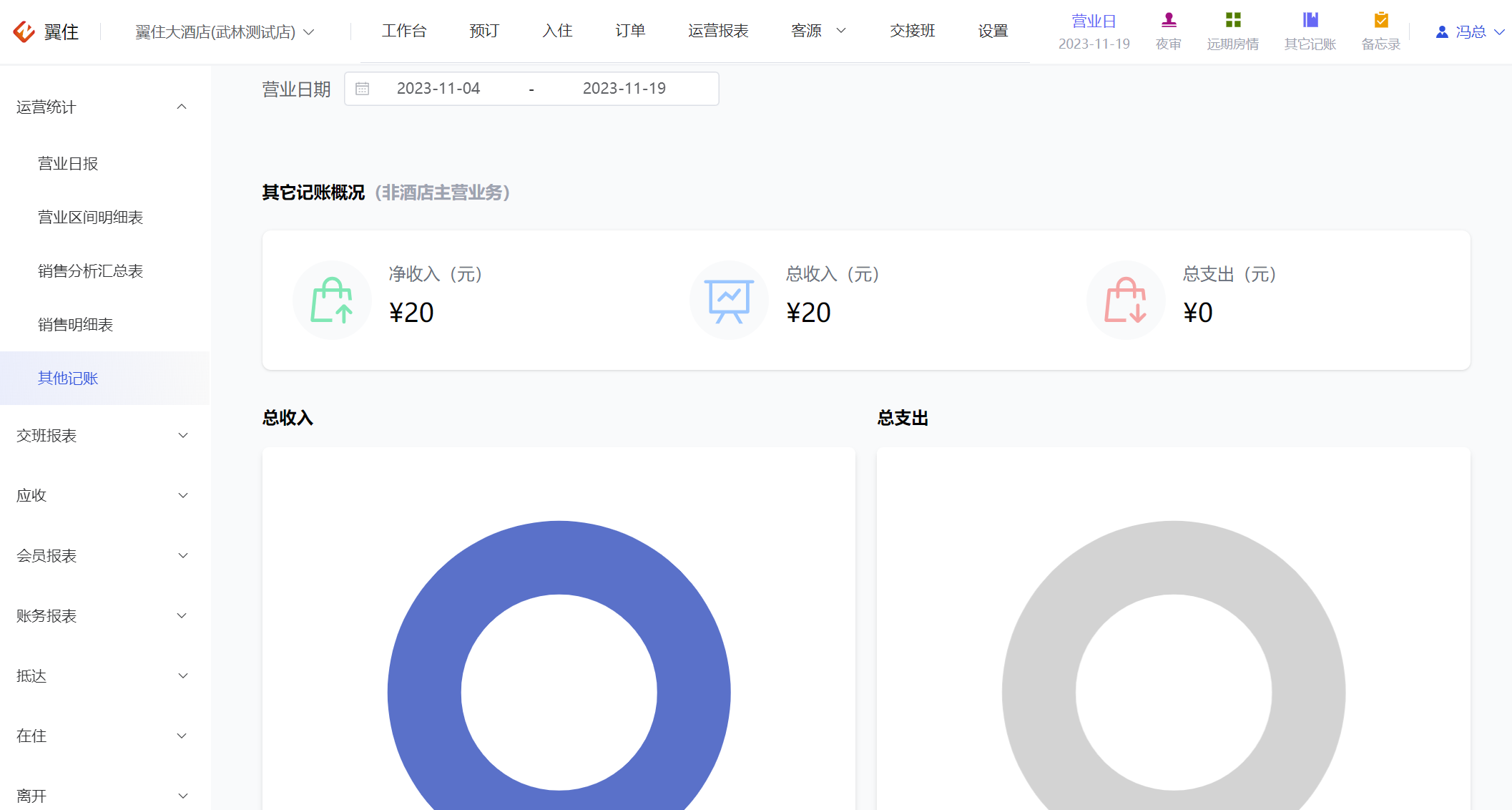Open the 冯总 user account dropdown
This screenshot has width=1512, height=810.
(x=1471, y=32)
